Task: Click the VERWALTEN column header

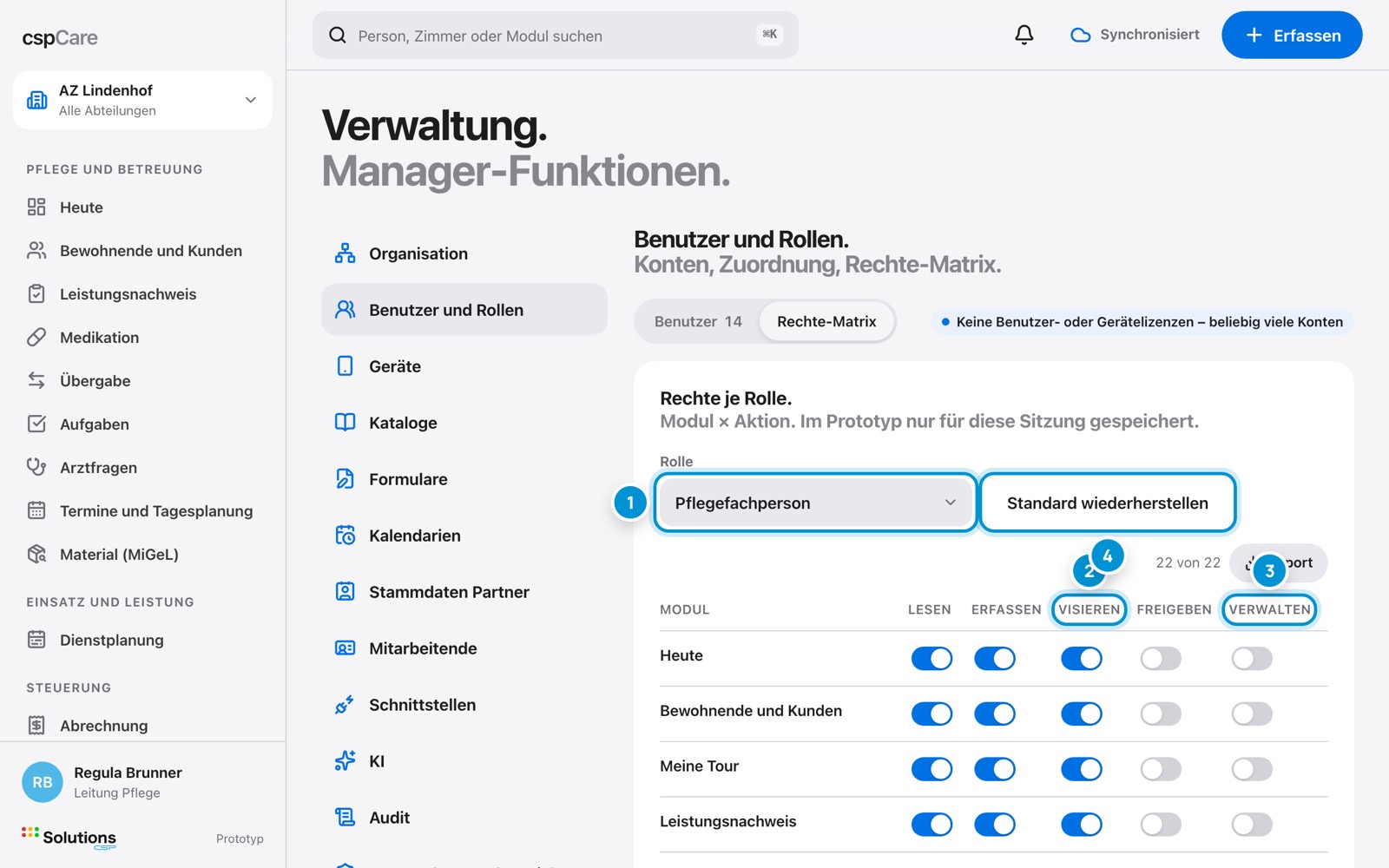Action: 1269,609
